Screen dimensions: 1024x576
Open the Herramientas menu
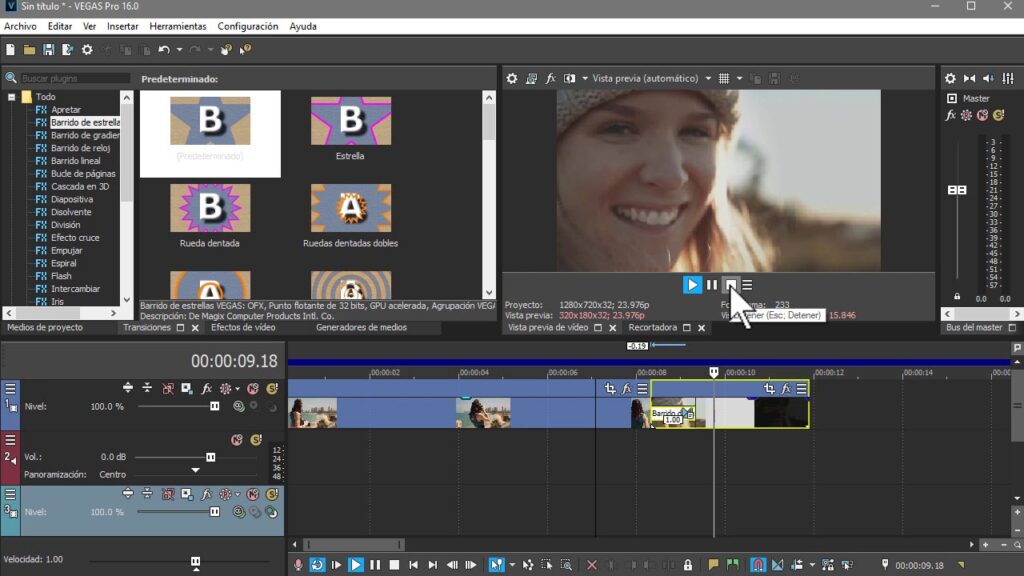click(x=178, y=26)
